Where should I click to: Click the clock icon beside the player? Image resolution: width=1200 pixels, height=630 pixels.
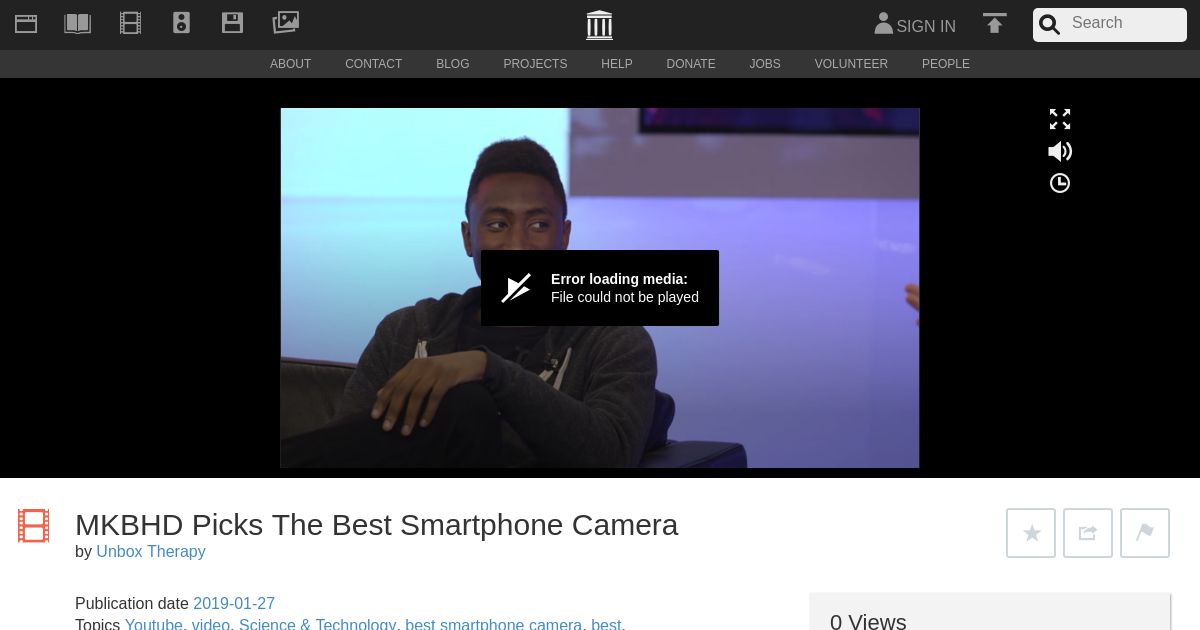[1060, 183]
